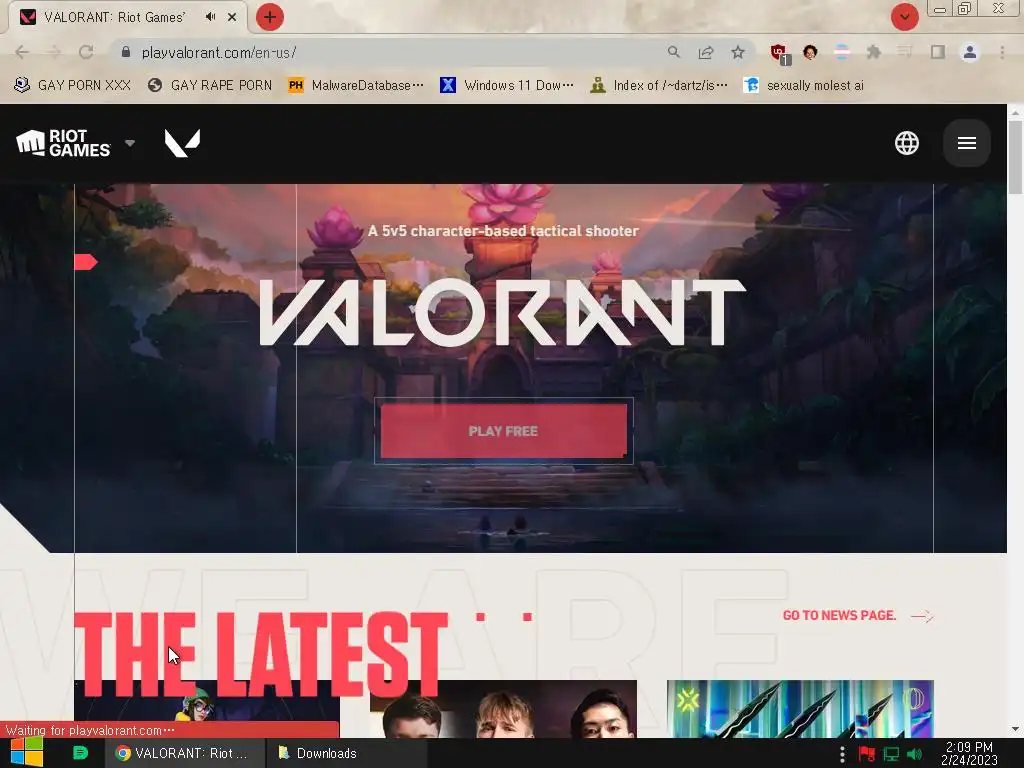Click the Valorant V logo
This screenshot has height=768, width=1024.
coord(182,143)
